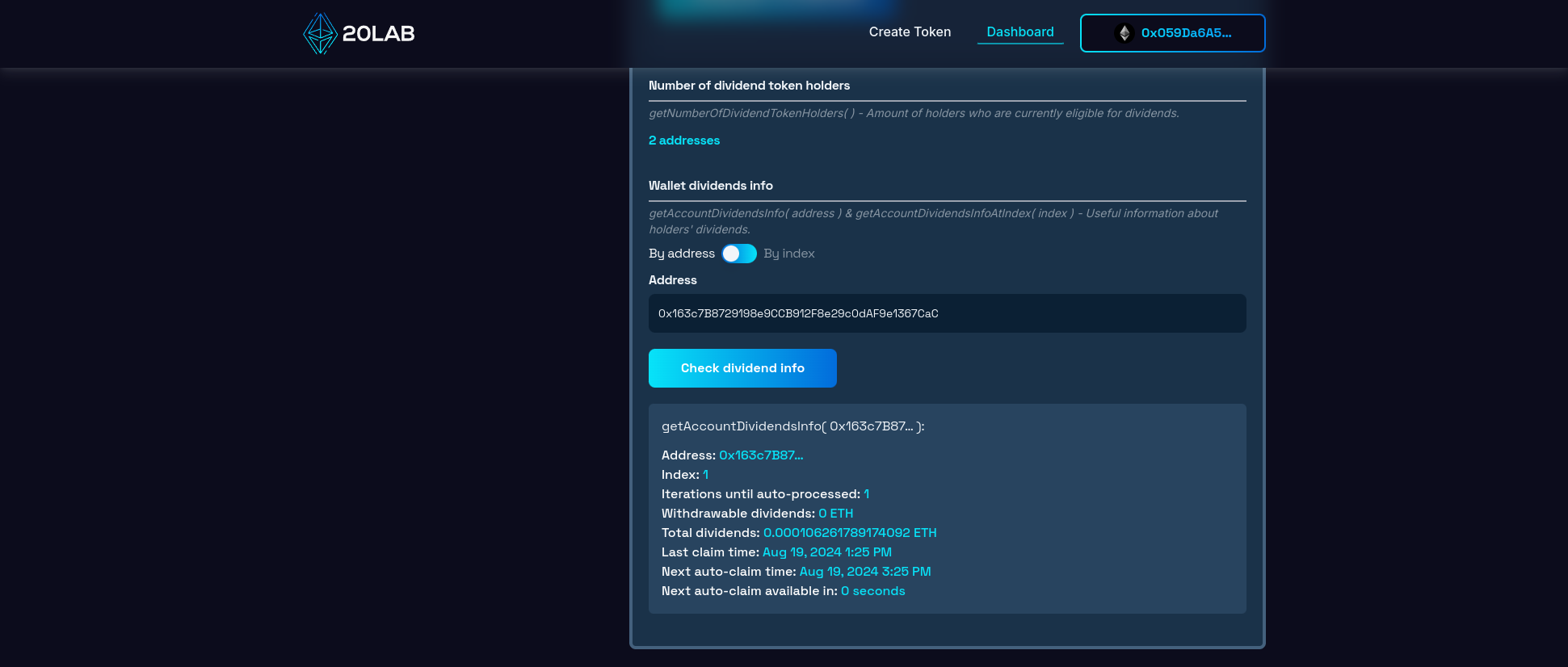Click the Number of dividend token holders heading
The height and width of the screenshot is (667, 1568).
tap(749, 86)
